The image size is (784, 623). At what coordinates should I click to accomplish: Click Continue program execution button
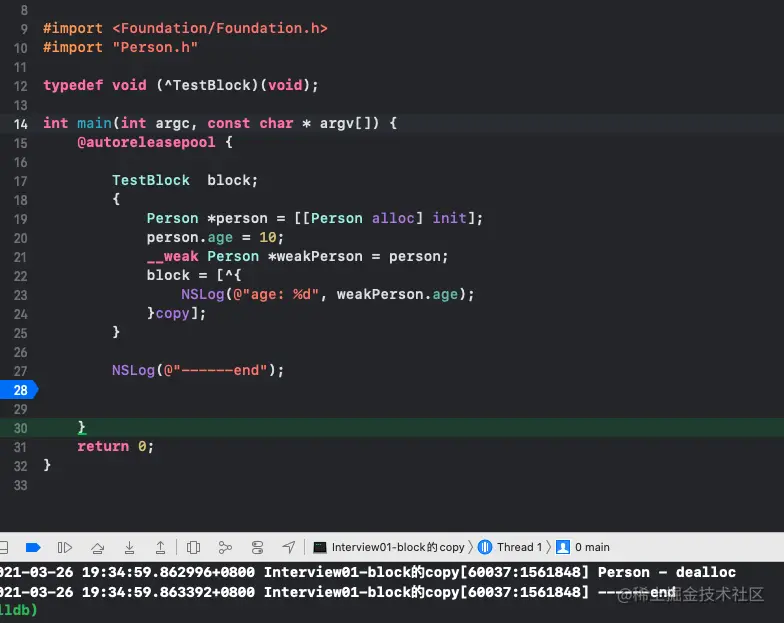(64, 548)
